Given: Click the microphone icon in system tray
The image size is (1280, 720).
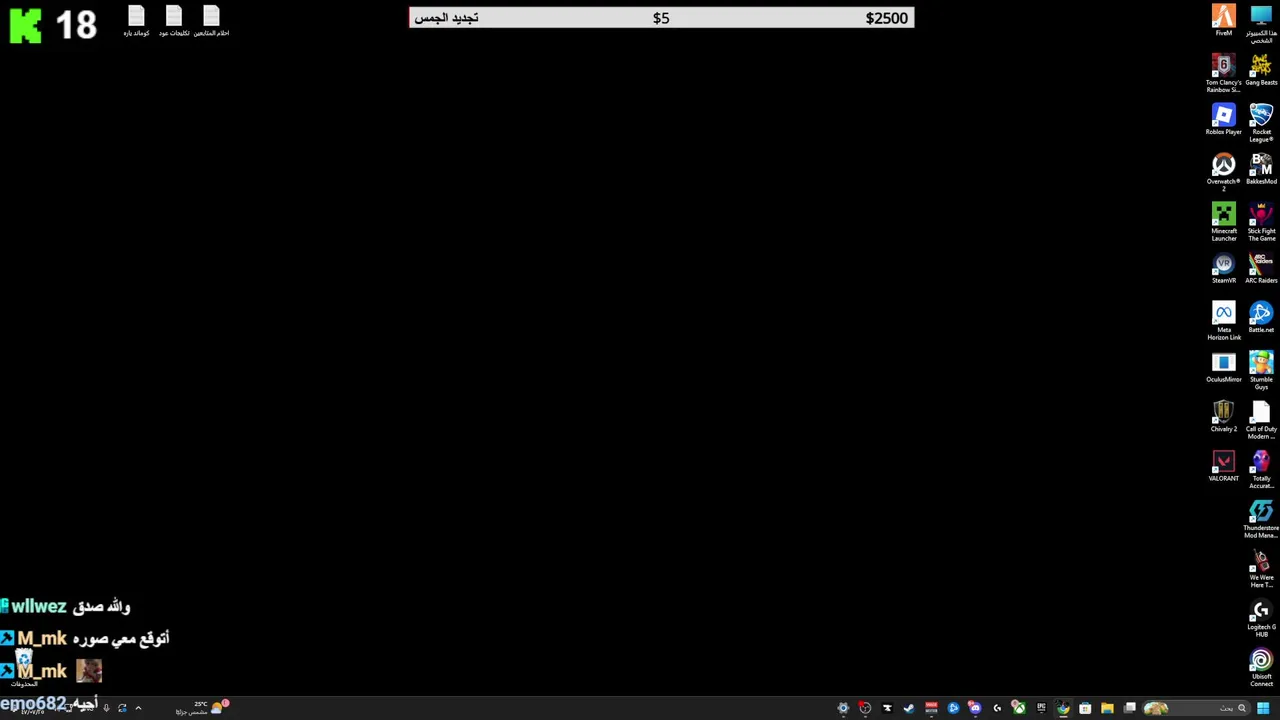Looking at the screenshot, I should [106, 708].
